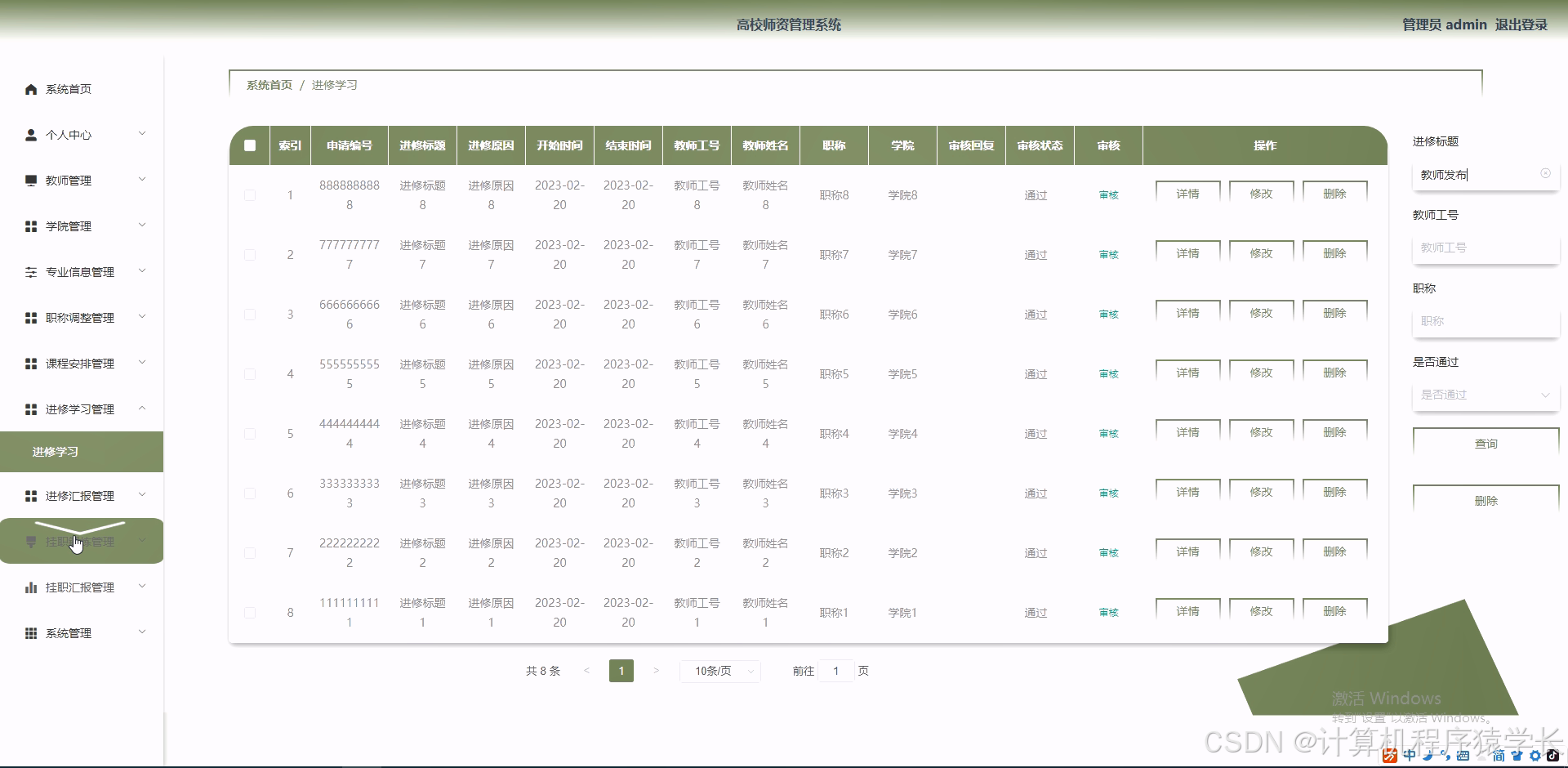Click the monitor icon for 教师管理
This screenshot has width=1568, height=768.
click(x=31, y=181)
